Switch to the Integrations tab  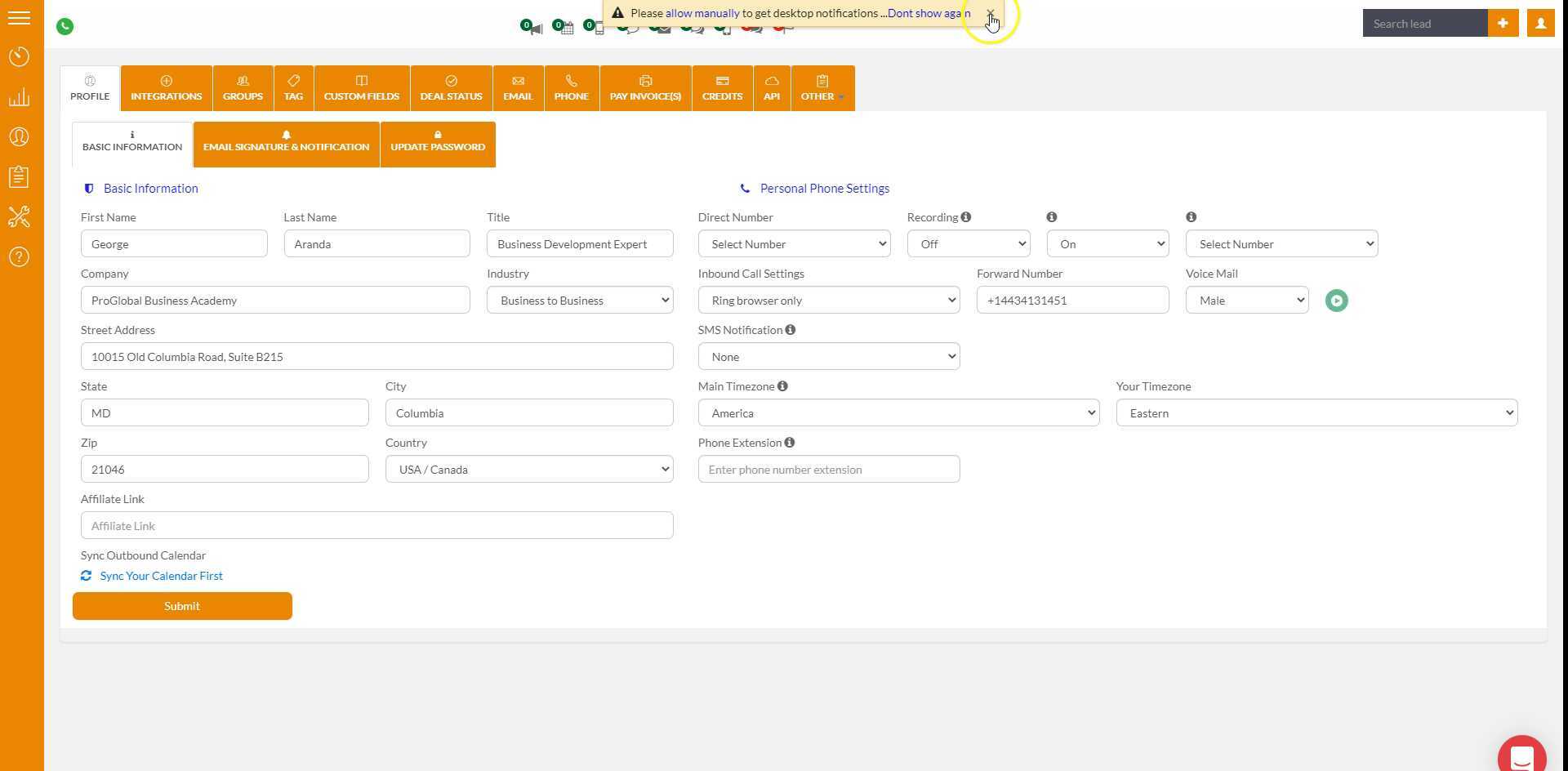(x=166, y=88)
